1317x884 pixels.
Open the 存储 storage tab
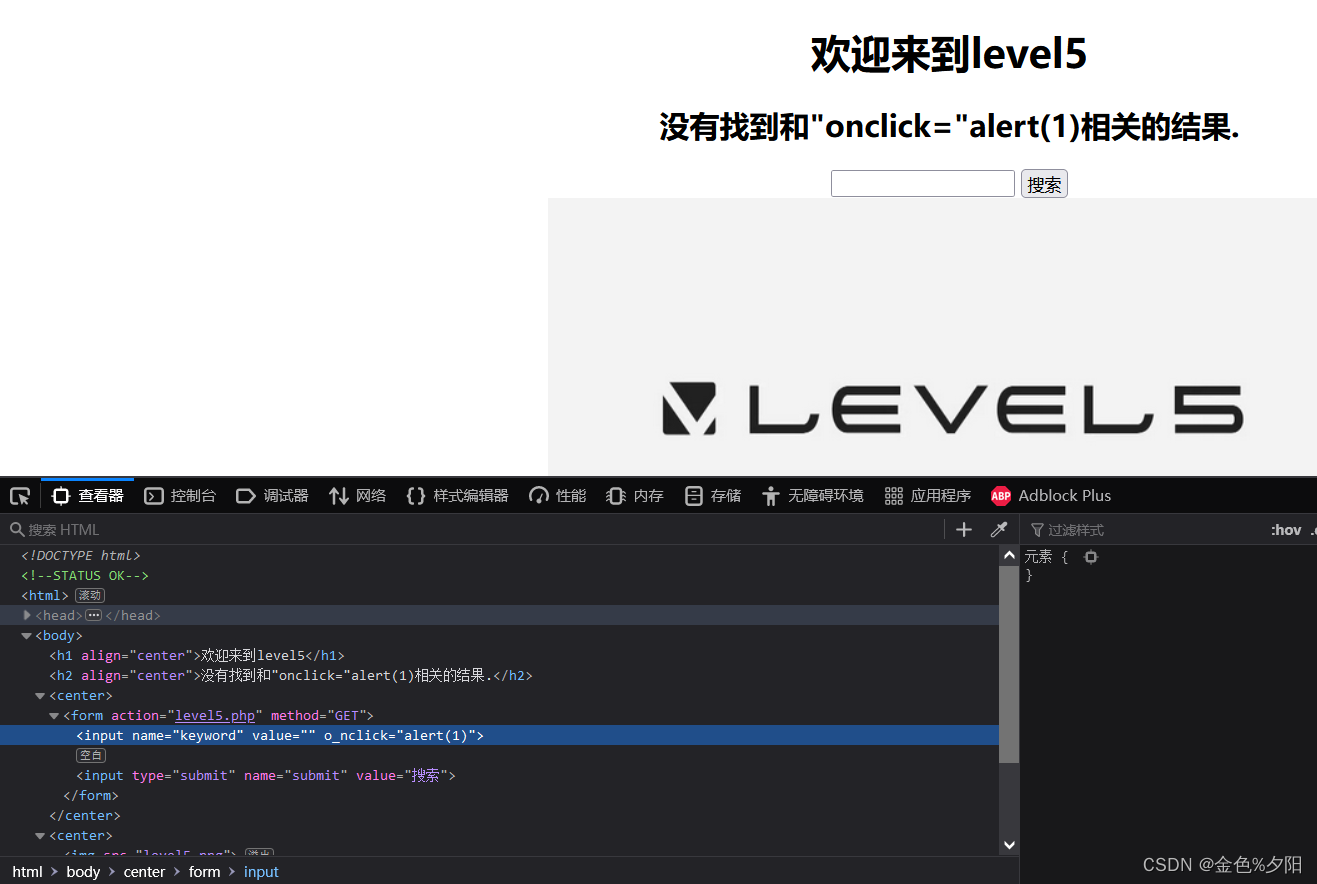tap(713, 496)
